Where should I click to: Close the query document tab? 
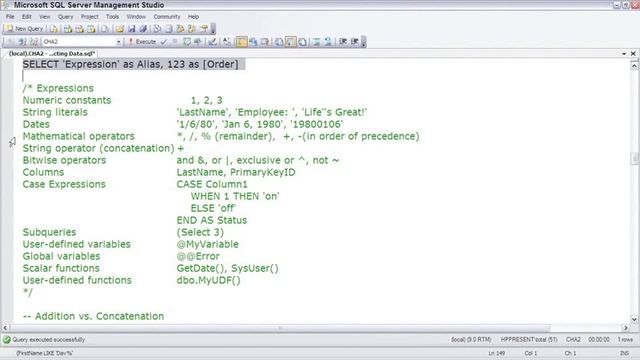pyautogui.click(x=633, y=53)
